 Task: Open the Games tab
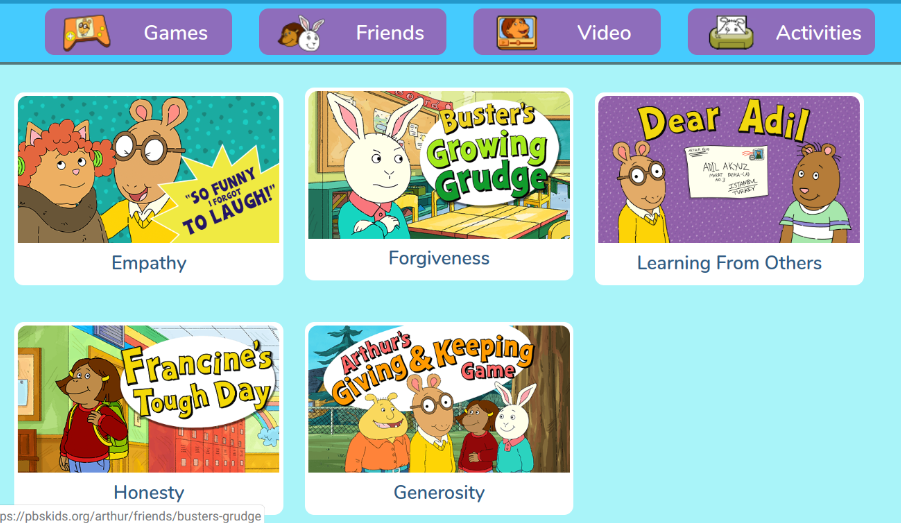pyautogui.click(x=138, y=32)
